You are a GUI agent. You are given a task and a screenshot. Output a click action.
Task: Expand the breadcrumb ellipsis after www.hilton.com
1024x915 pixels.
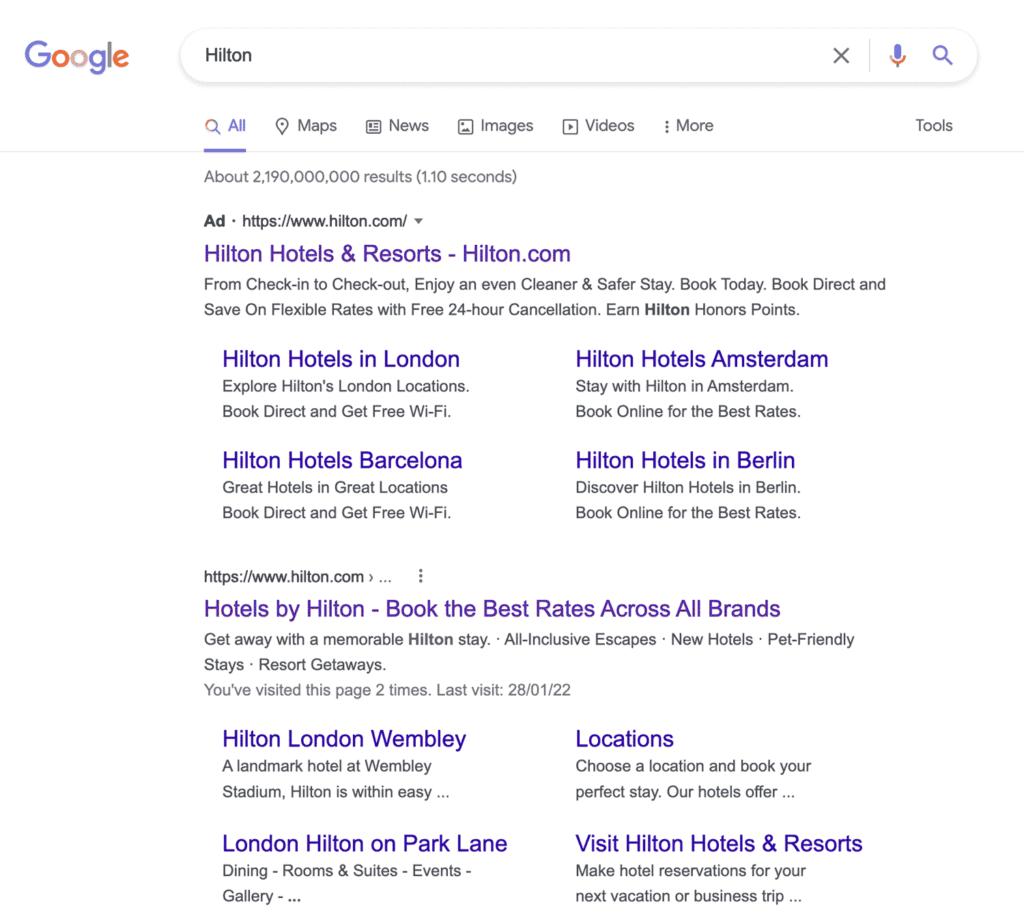(x=386, y=576)
